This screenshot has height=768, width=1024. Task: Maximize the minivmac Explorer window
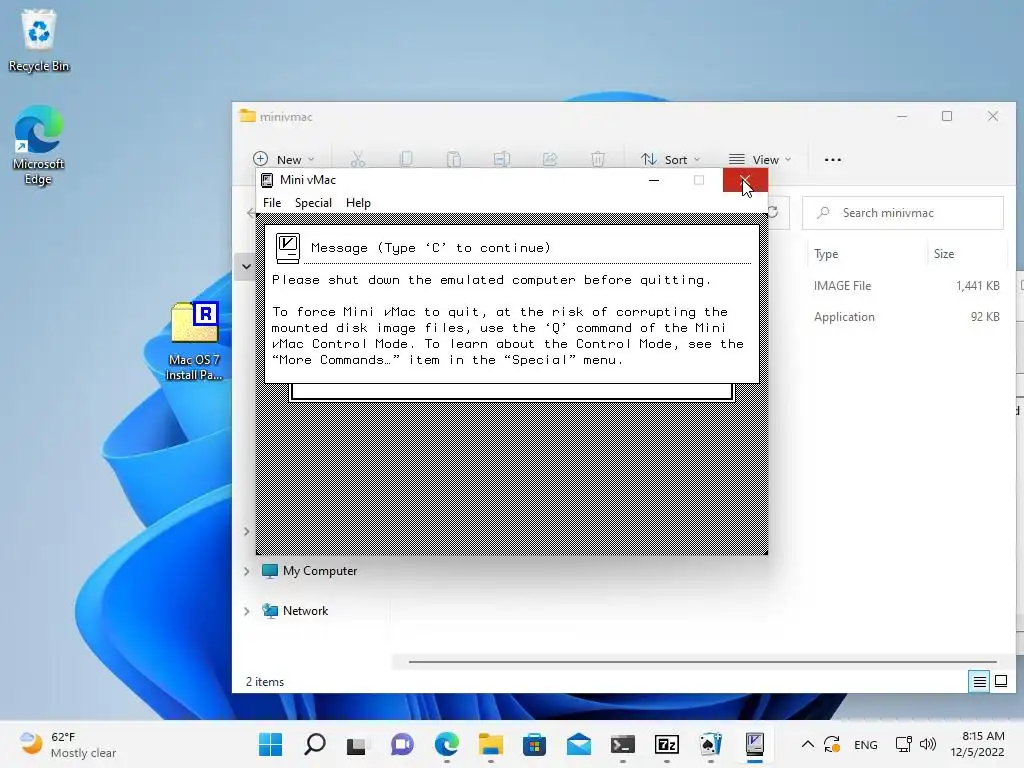(947, 117)
